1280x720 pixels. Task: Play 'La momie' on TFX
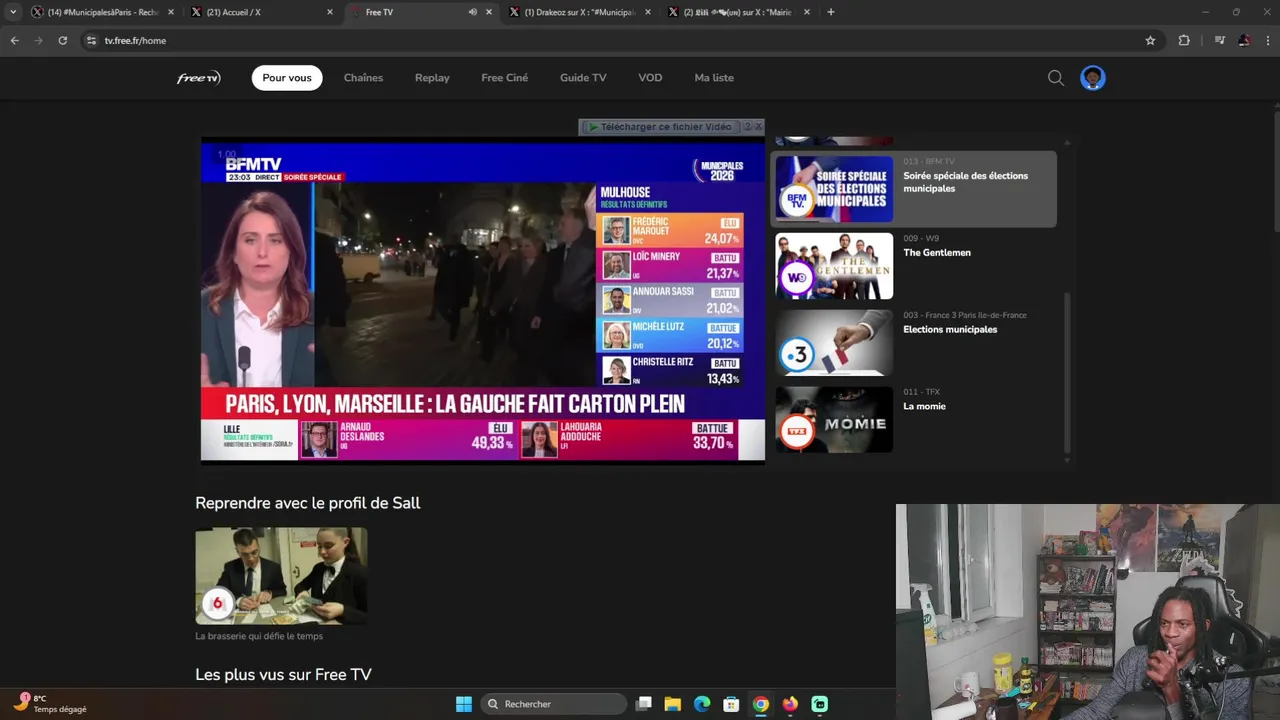tap(834, 420)
